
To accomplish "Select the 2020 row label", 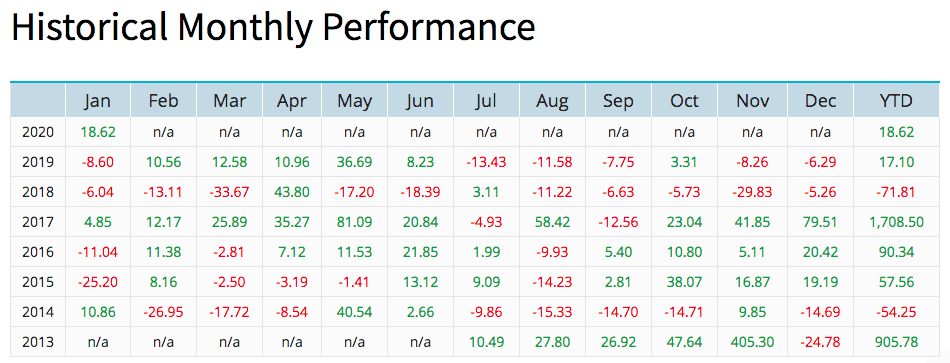I will (x=38, y=132).
